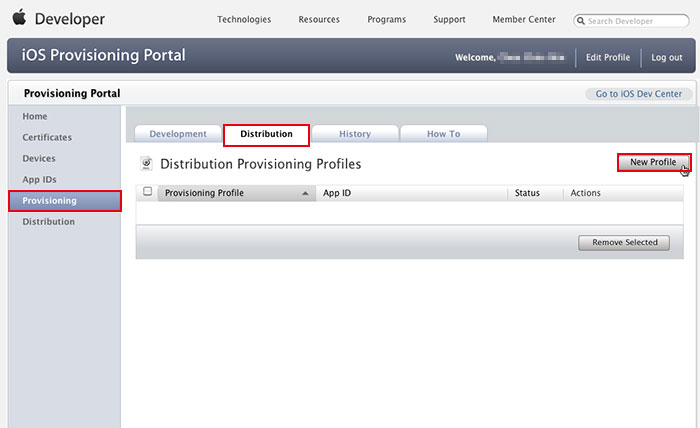Screen dimensions: 700x428
Task: Open the Programs menu
Action: click(x=387, y=20)
